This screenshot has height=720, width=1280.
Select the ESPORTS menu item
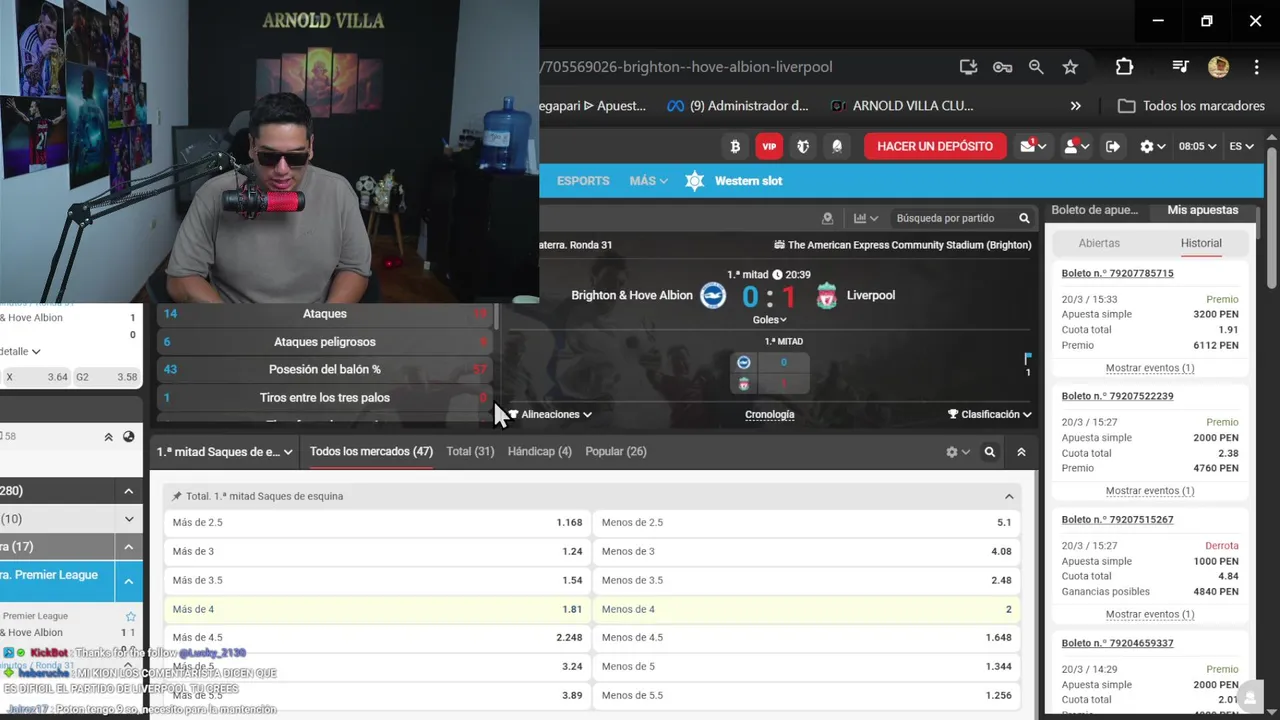pos(583,181)
